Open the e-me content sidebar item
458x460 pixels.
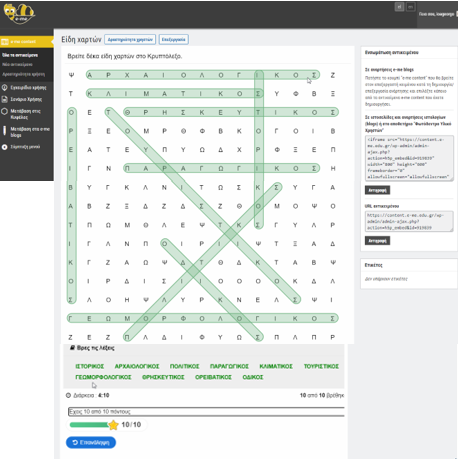[x=26, y=42]
